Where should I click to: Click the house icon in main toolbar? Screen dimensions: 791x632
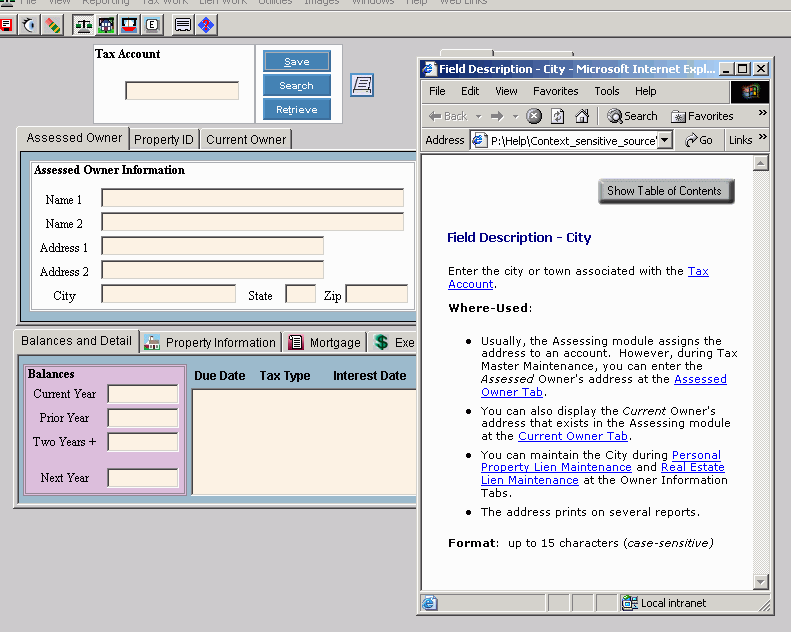pos(106,25)
